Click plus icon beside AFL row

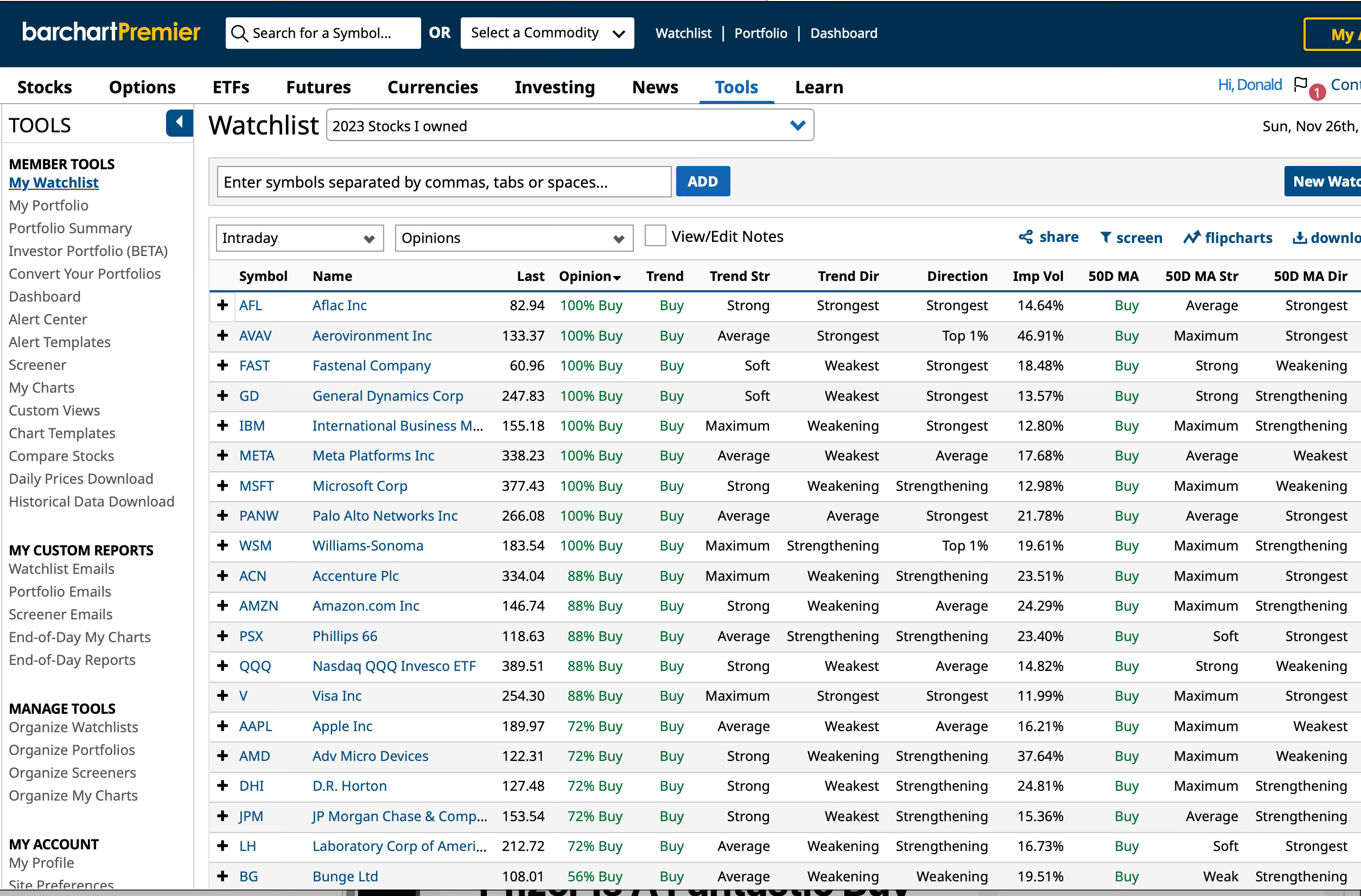click(223, 305)
